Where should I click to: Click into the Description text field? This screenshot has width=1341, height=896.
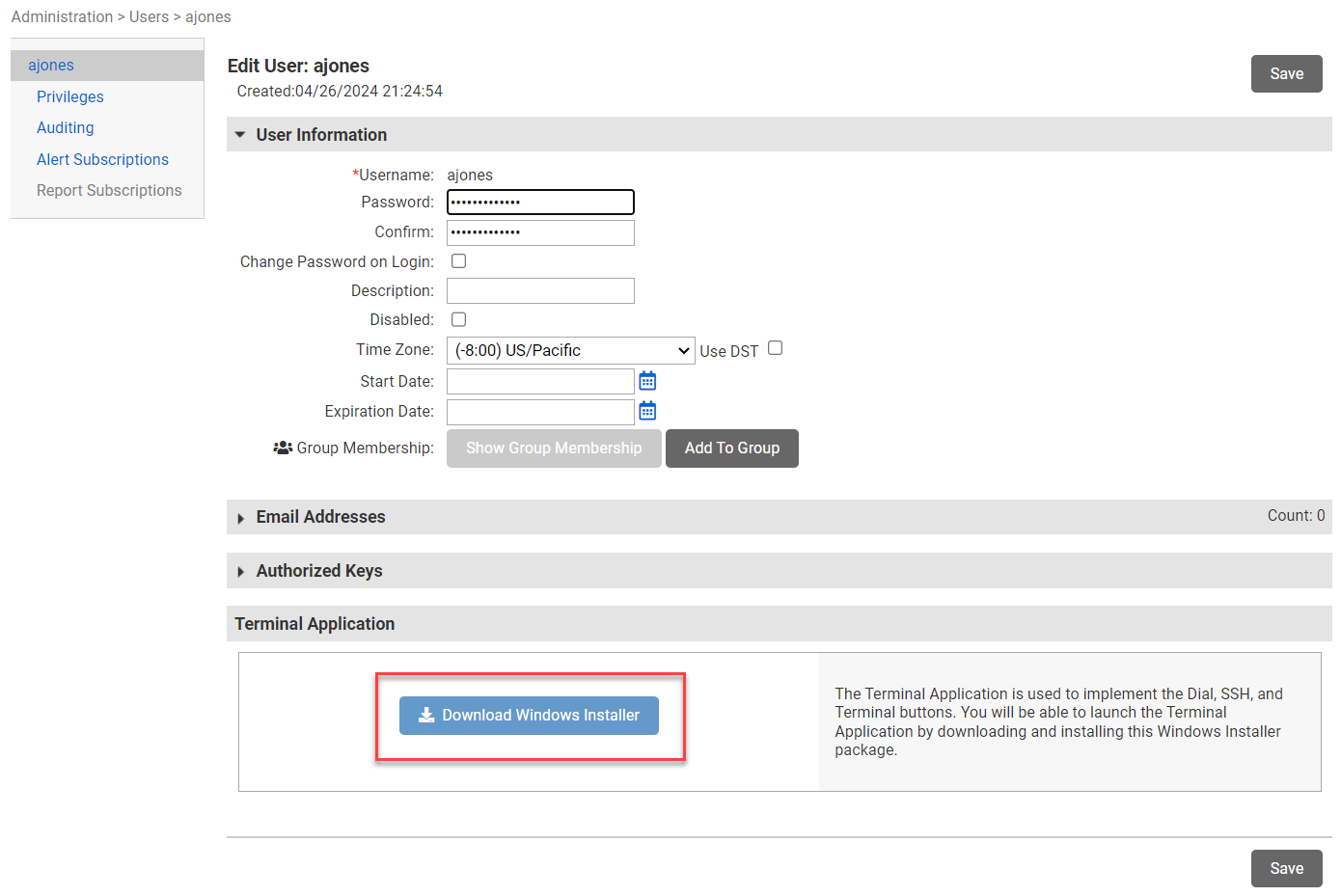(540, 290)
